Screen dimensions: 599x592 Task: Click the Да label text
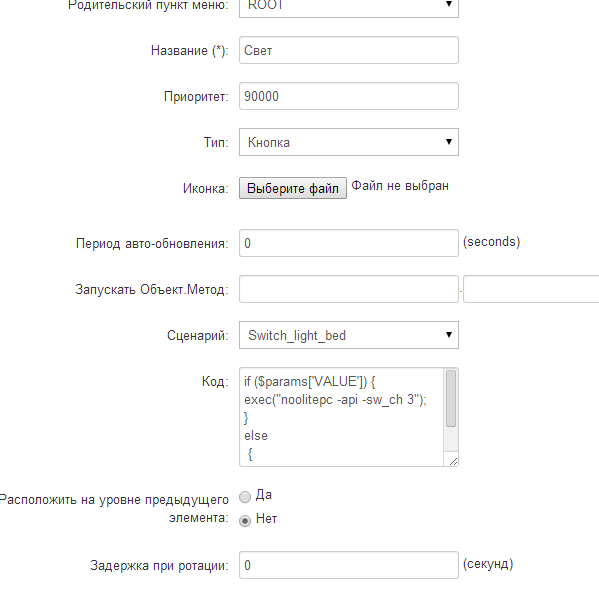[x=264, y=495]
